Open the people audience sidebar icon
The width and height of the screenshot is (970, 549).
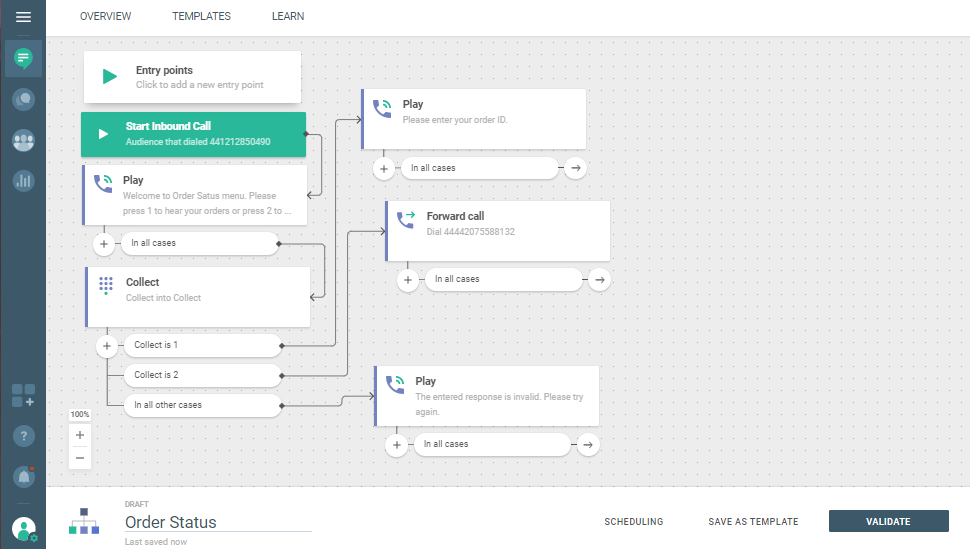(x=23, y=140)
